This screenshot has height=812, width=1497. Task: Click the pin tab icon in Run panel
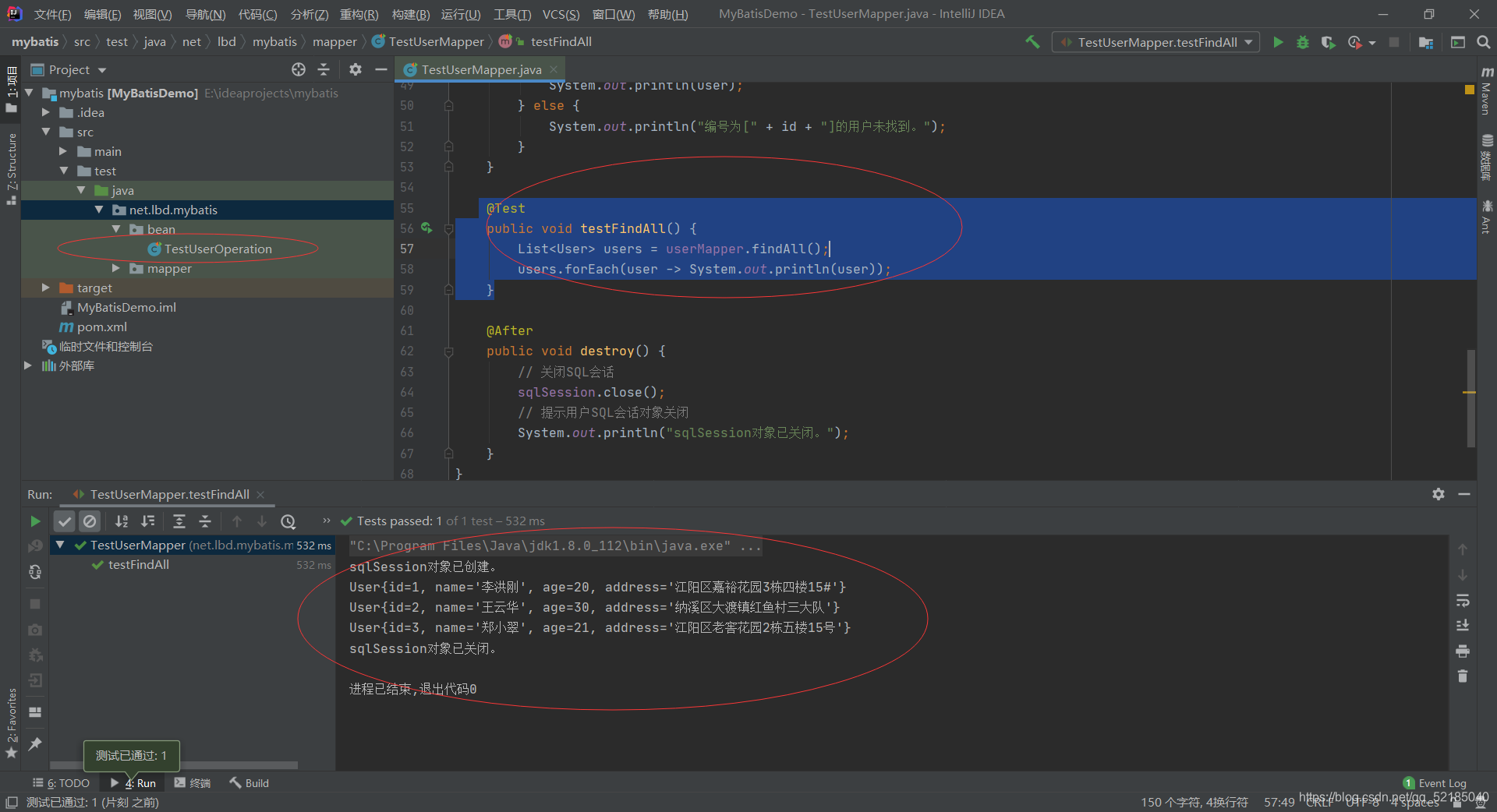(35, 744)
